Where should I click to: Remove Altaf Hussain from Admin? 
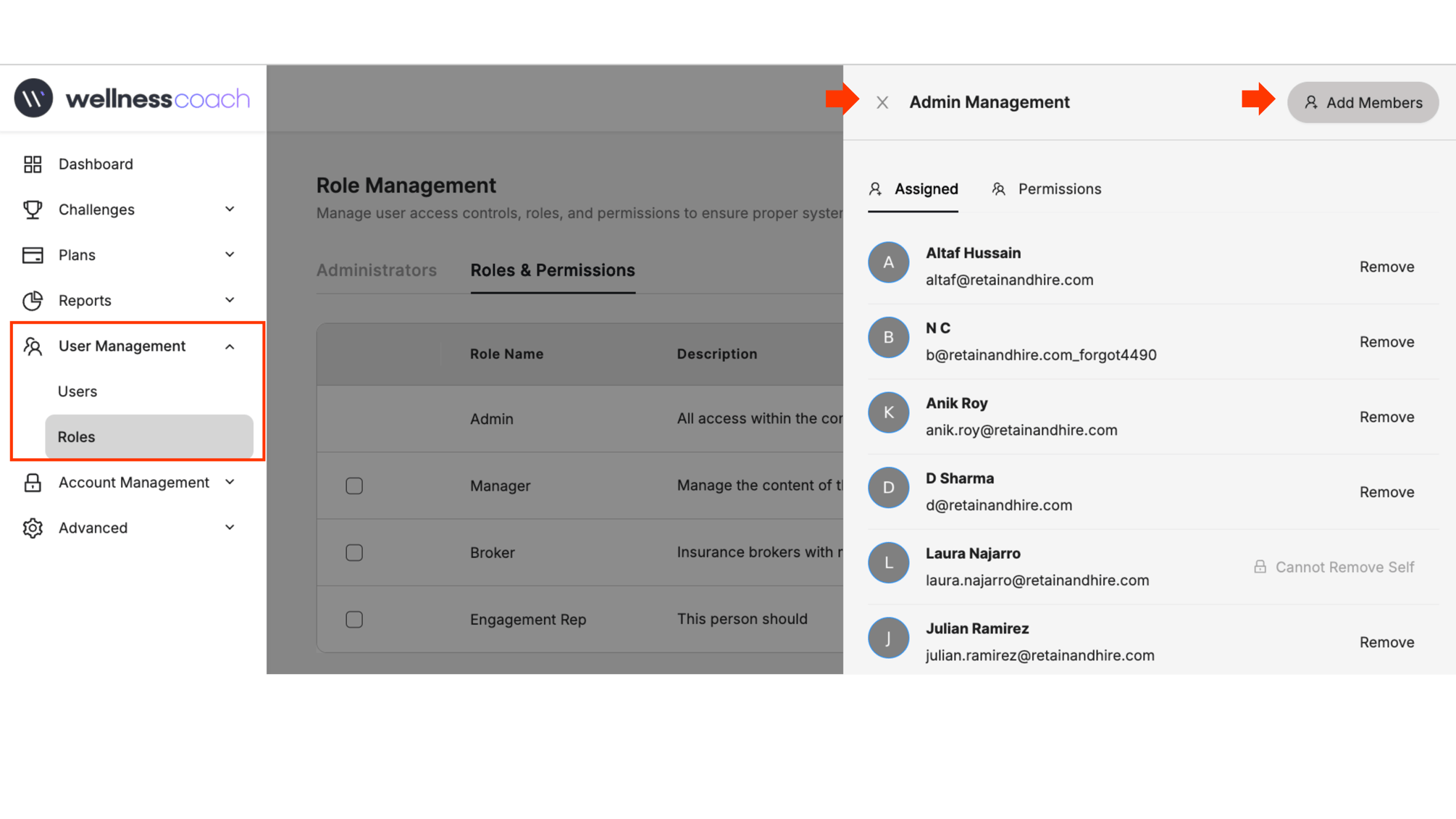tap(1386, 267)
